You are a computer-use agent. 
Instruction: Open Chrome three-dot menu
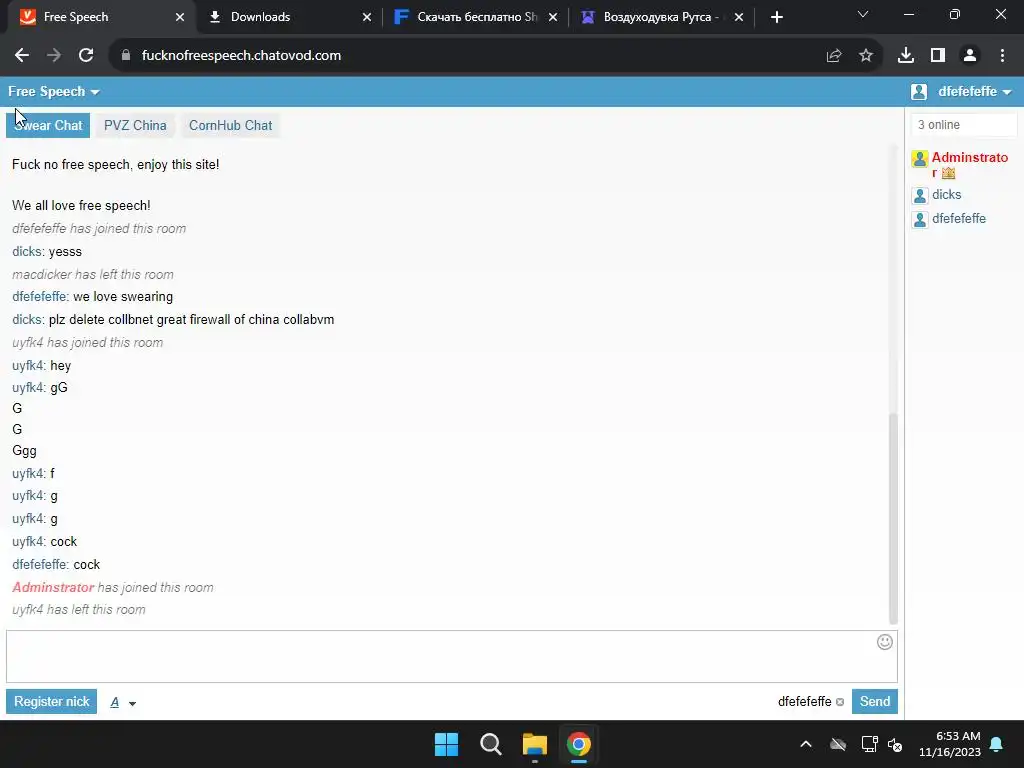[1002, 56]
